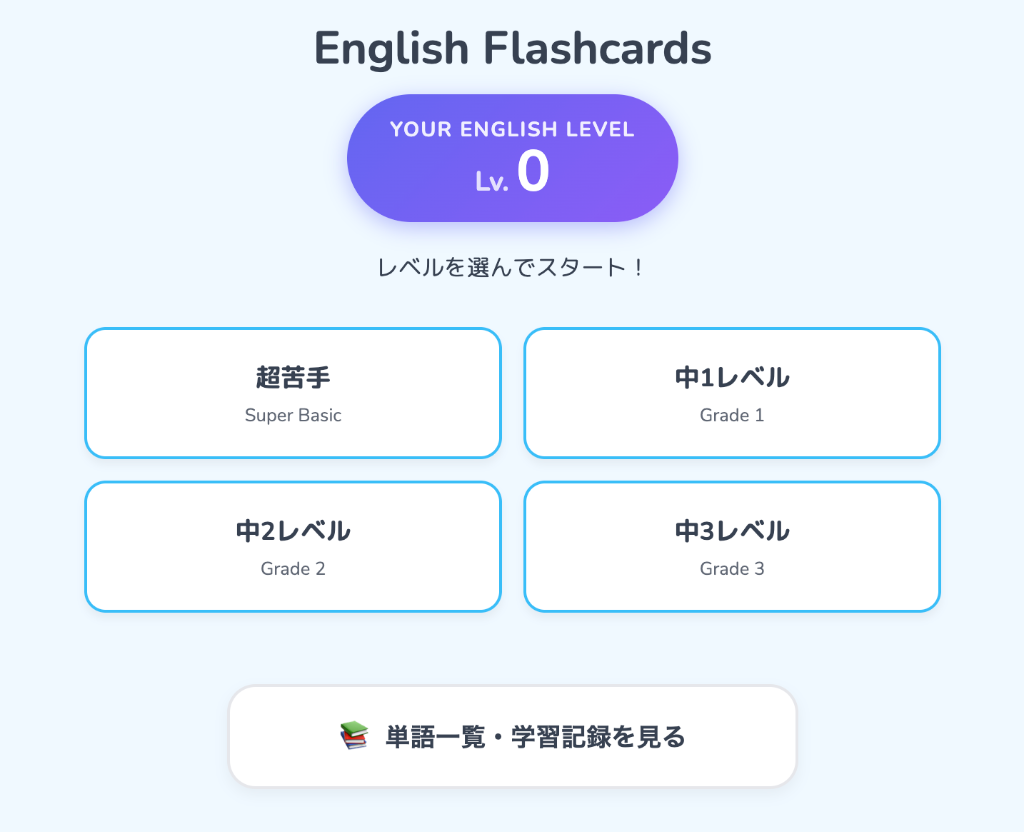
Task: Click the purple YOUR ENGLISH LEVEL badge
Action: (512, 157)
